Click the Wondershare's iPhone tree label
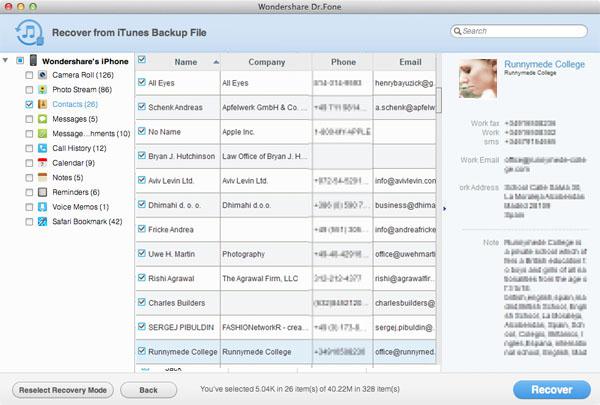This screenshot has width=600, height=405. (x=85, y=61)
